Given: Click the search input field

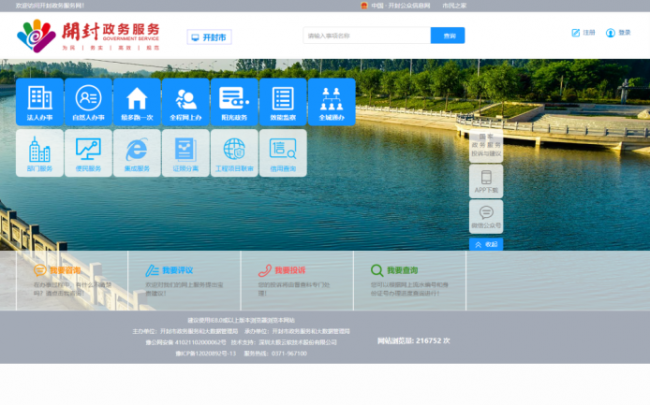Looking at the screenshot, I should click(x=366, y=36).
